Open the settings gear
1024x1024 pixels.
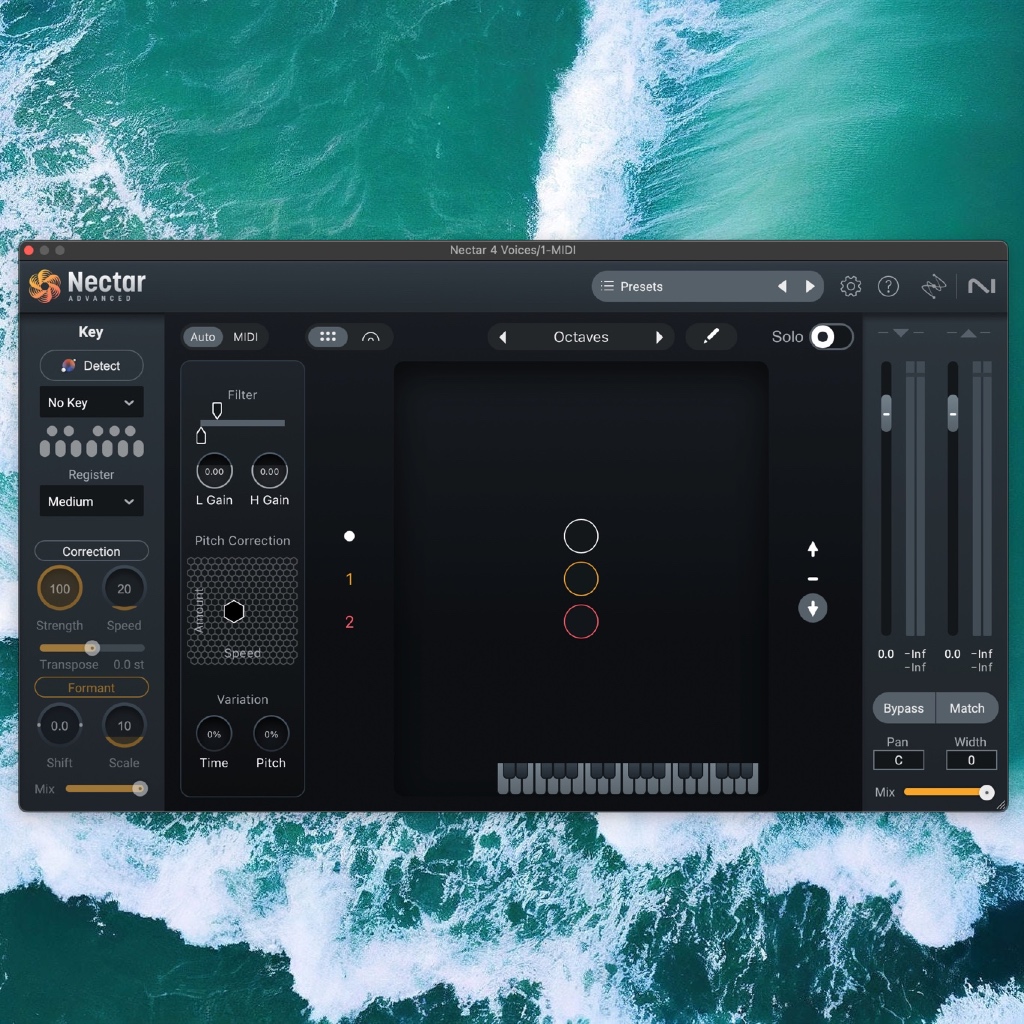(851, 286)
